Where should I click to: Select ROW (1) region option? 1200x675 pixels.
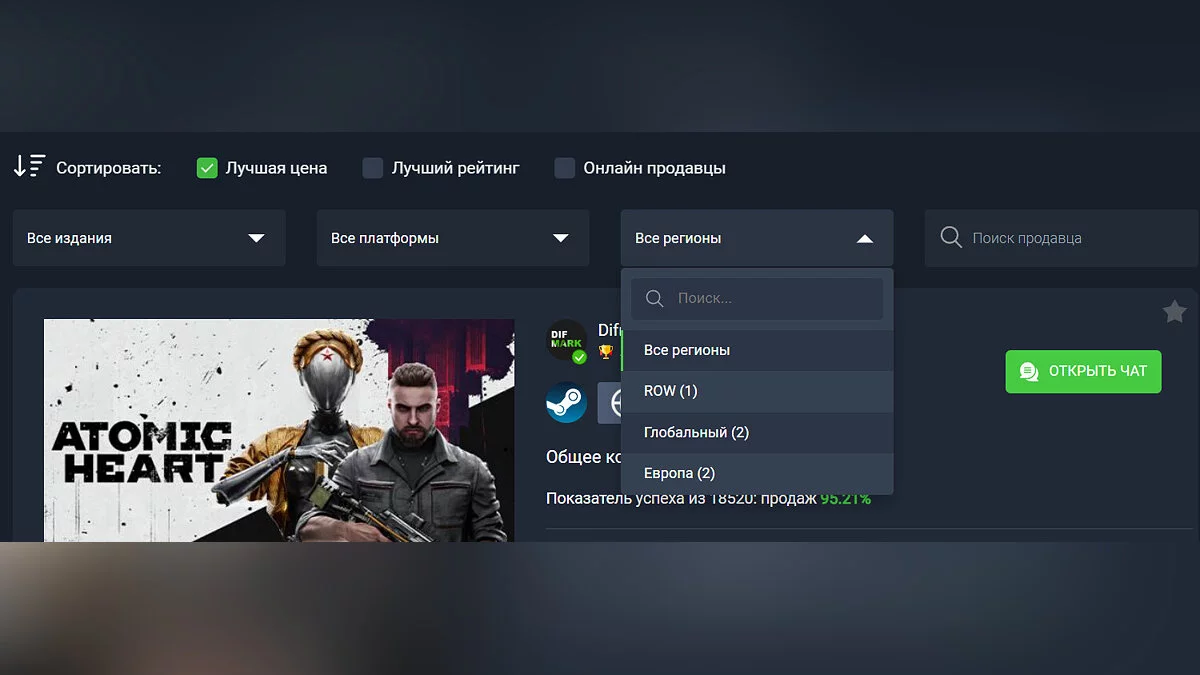(x=757, y=391)
